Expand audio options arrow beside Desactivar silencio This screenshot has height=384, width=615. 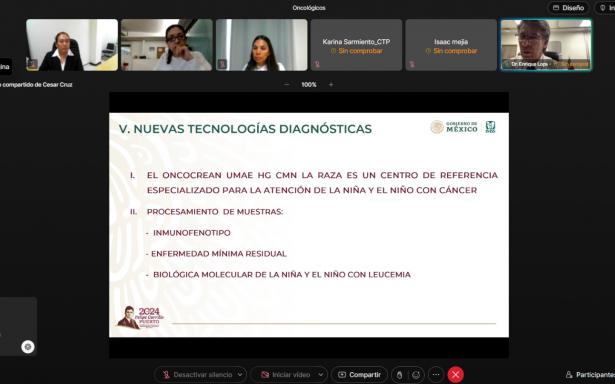[240, 375]
